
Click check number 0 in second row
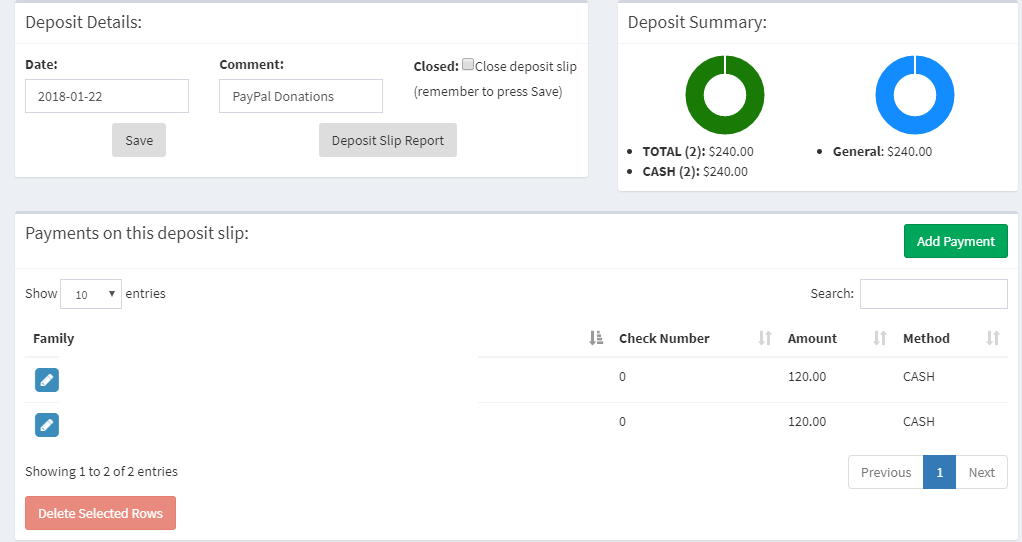622,421
